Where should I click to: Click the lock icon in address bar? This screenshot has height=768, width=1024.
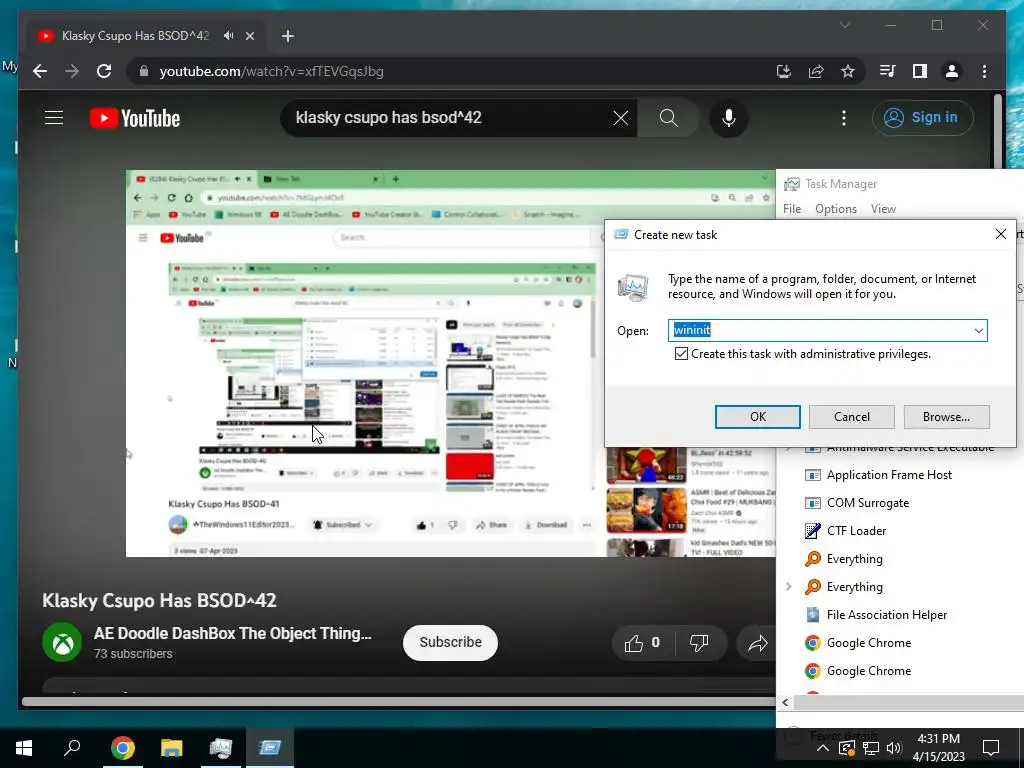coord(144,71)
